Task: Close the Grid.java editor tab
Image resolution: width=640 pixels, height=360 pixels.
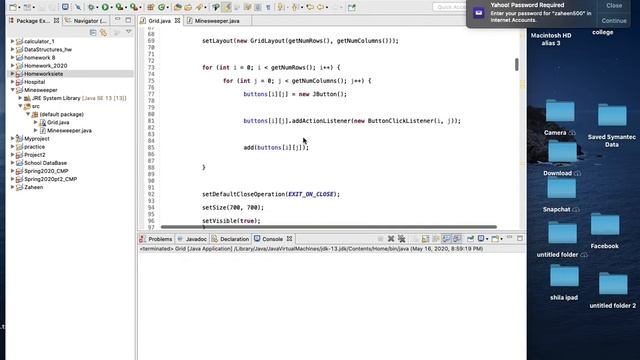Action: click(177, 20)
